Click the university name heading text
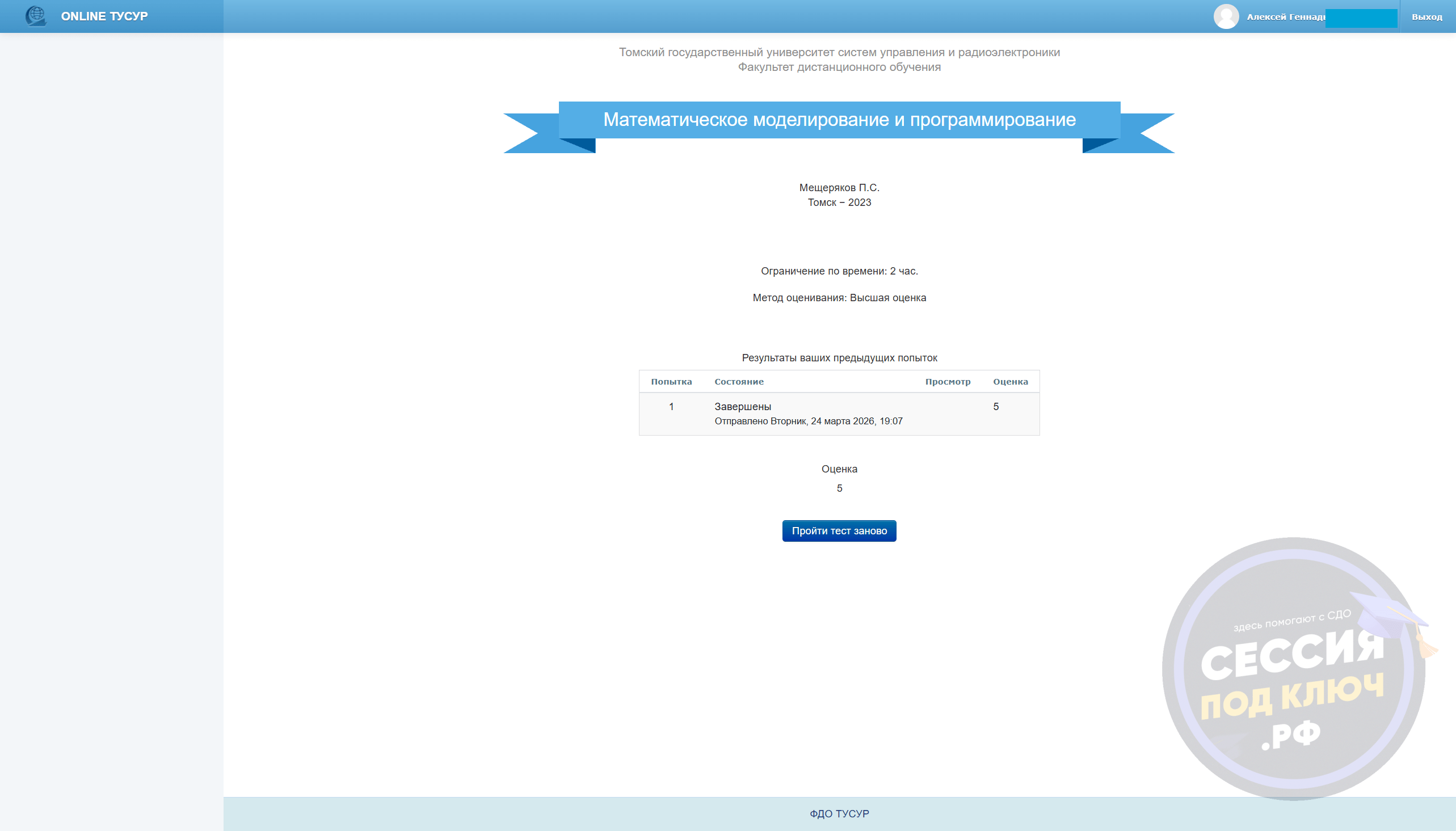The image size is (1456, 831). (839, 53)
